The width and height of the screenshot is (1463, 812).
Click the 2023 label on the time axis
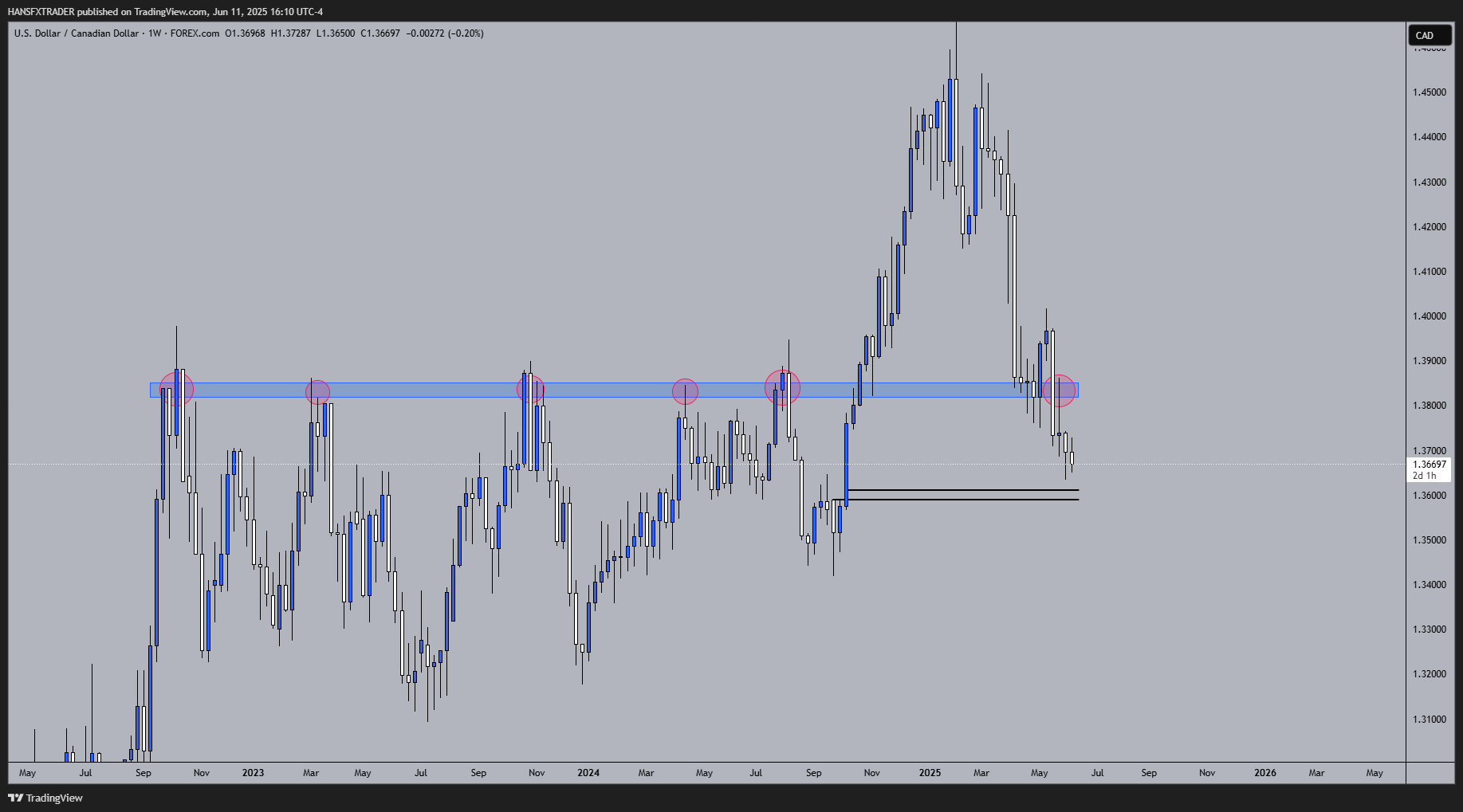(253, 773)
